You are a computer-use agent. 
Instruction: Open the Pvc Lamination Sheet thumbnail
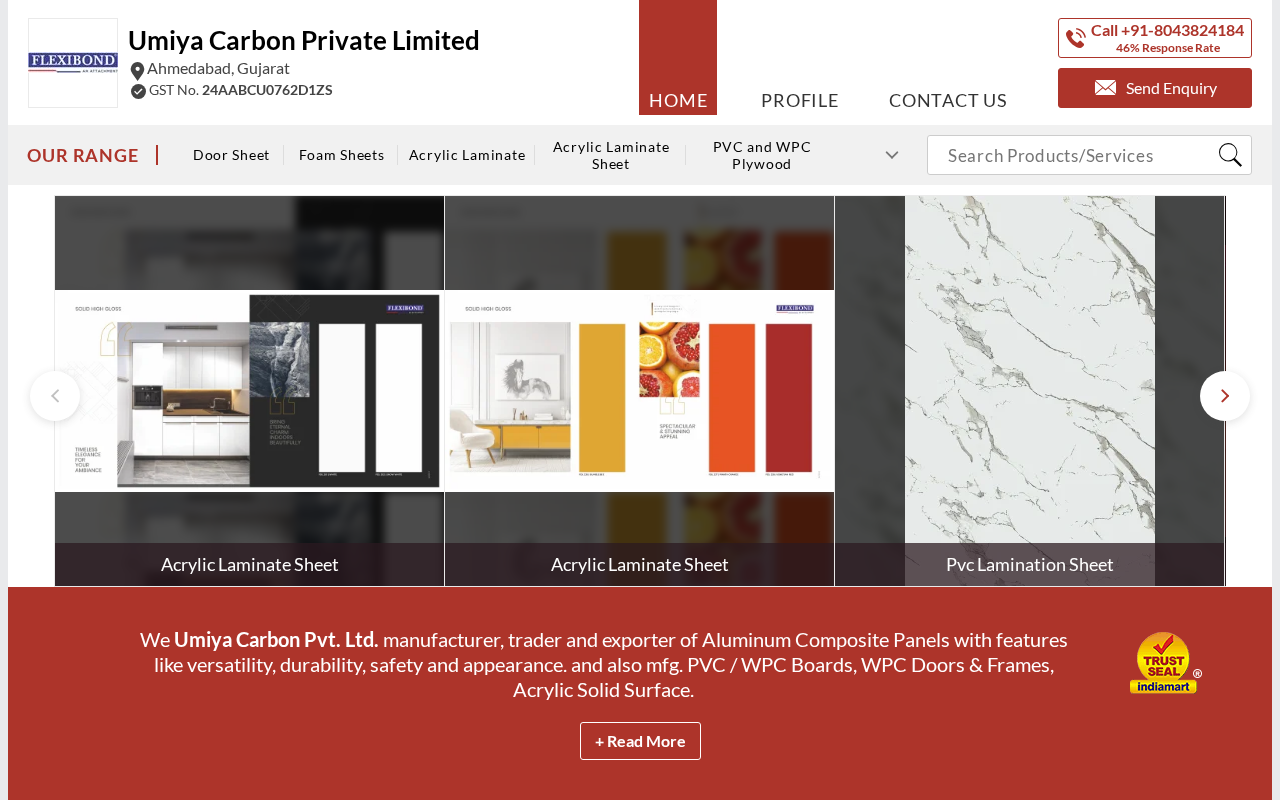(x=1030, y=391)
